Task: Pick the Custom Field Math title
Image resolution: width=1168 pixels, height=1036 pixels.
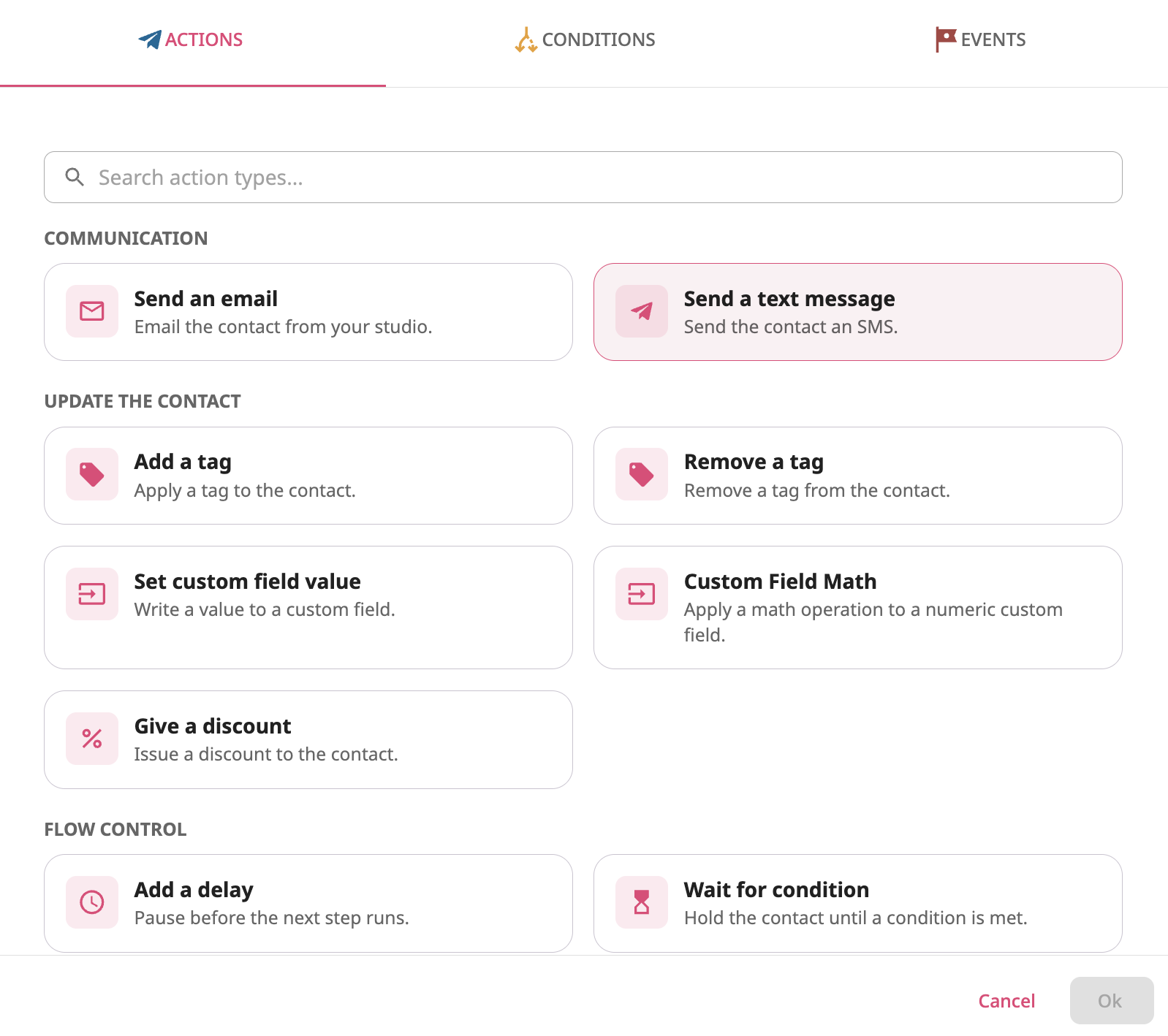Action: [780, 582]
